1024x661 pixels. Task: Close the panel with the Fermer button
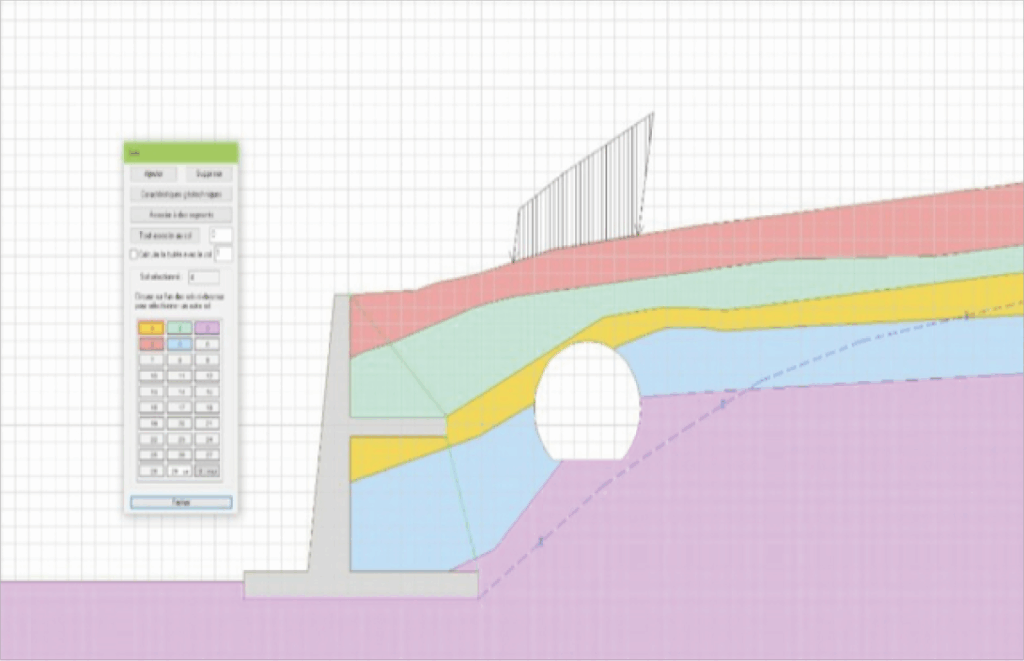coord(181,502)
